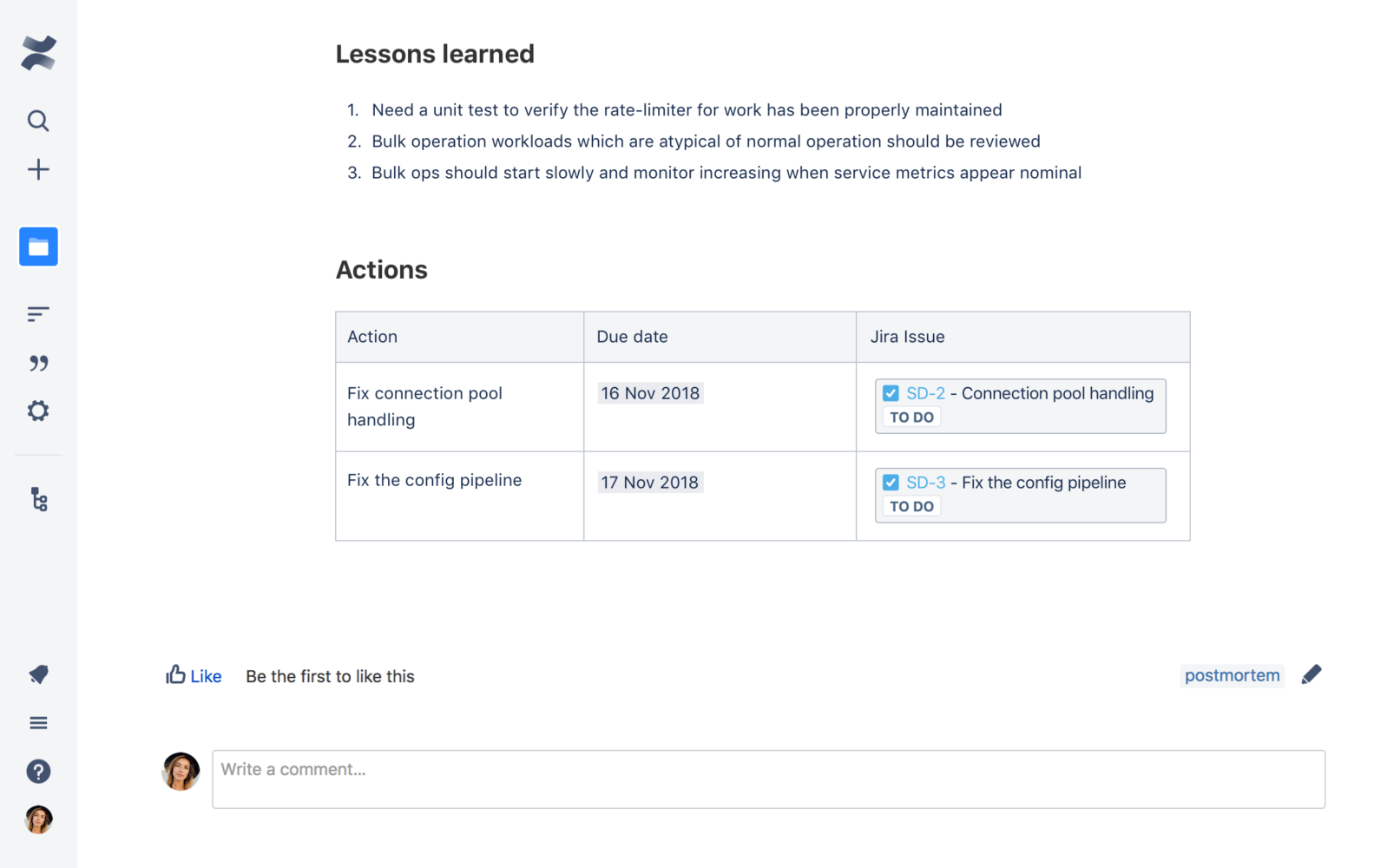Click the plus create icon
The width and height of the screenshot is (1374, 868).
click(38, 169)
